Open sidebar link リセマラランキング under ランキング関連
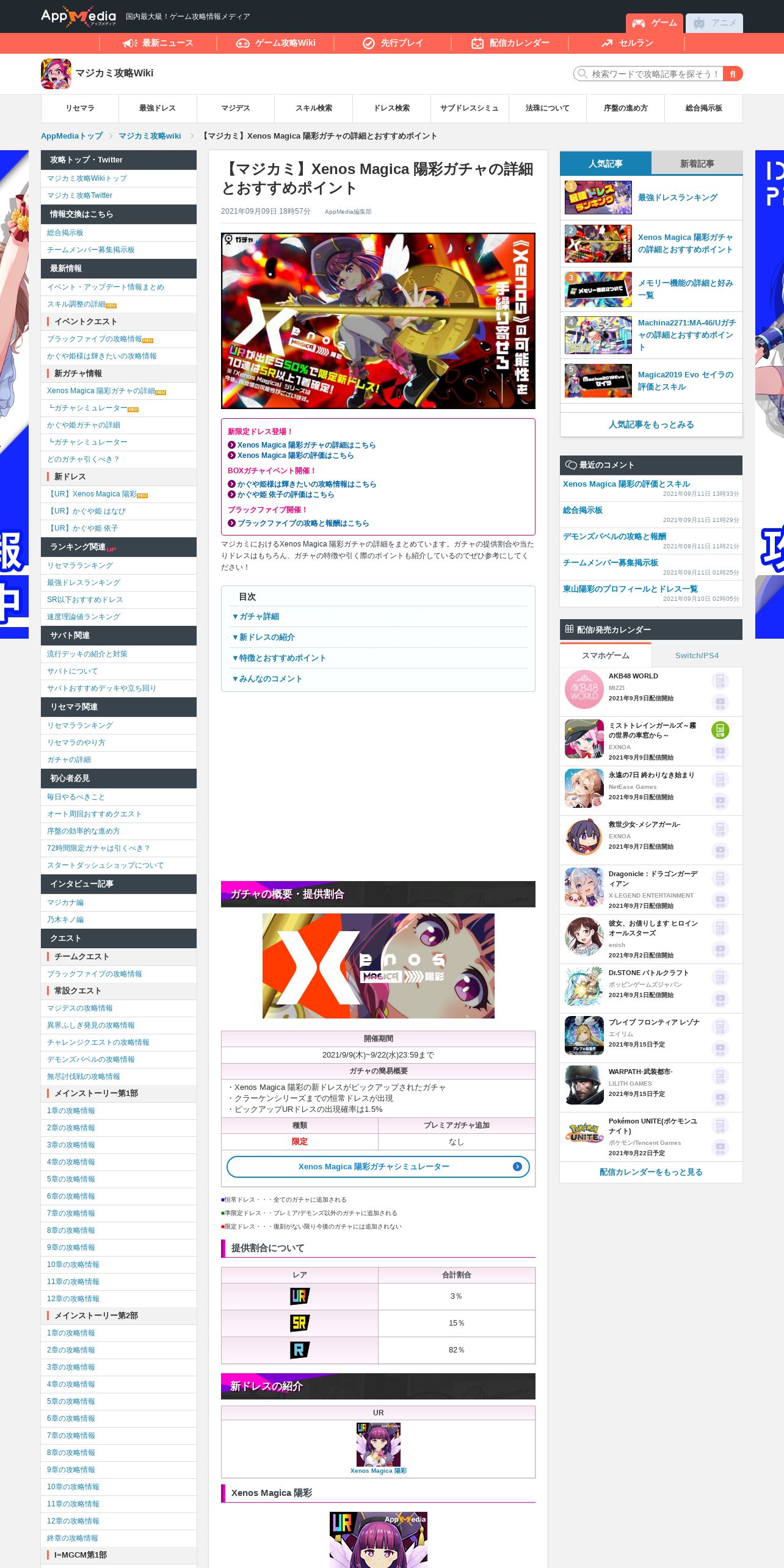The height and width of the screenshot is (1568, 784). 80,565
